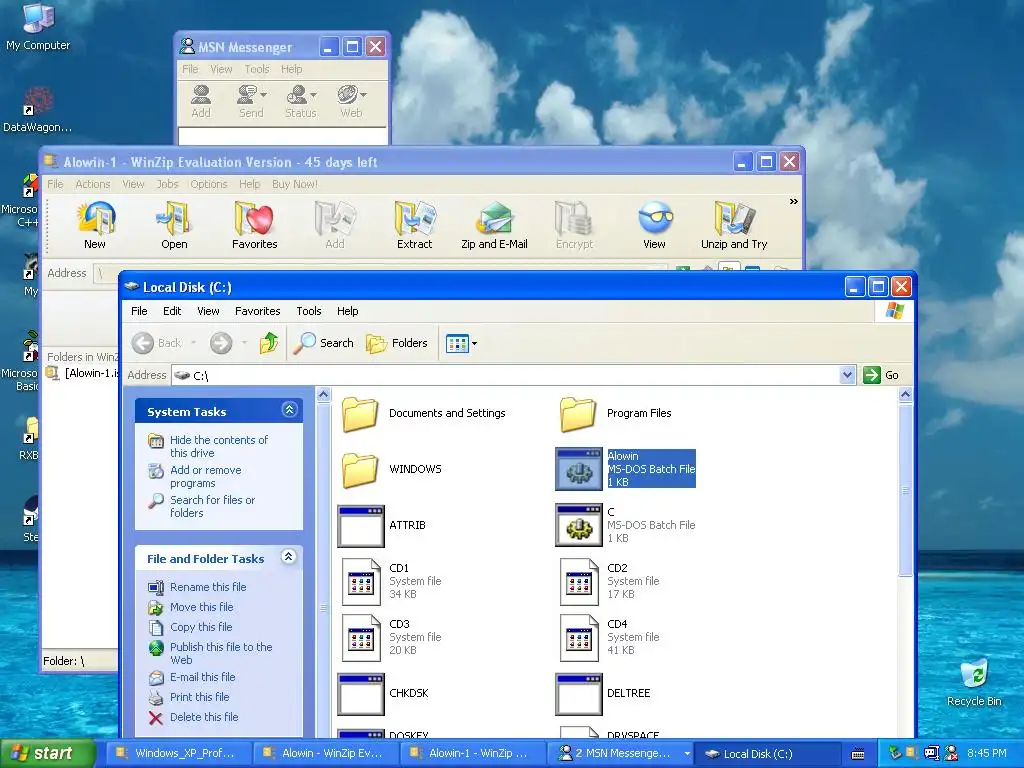The width and height of the screenshot is (1024, 768).
Task: Select the CD3 system file
Action: [391, 637]
